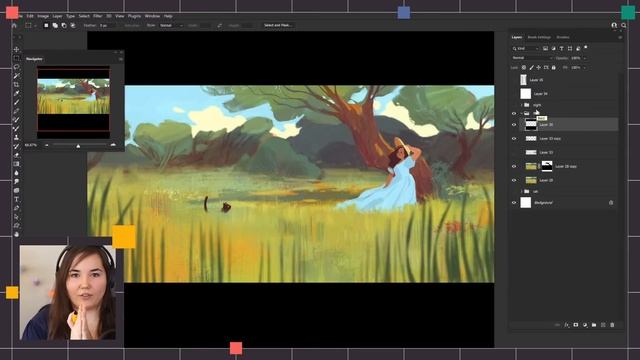This screenshot has height=360, width=640.
Task: Open the Fill slider dropdown arrow
Action: 585,67
